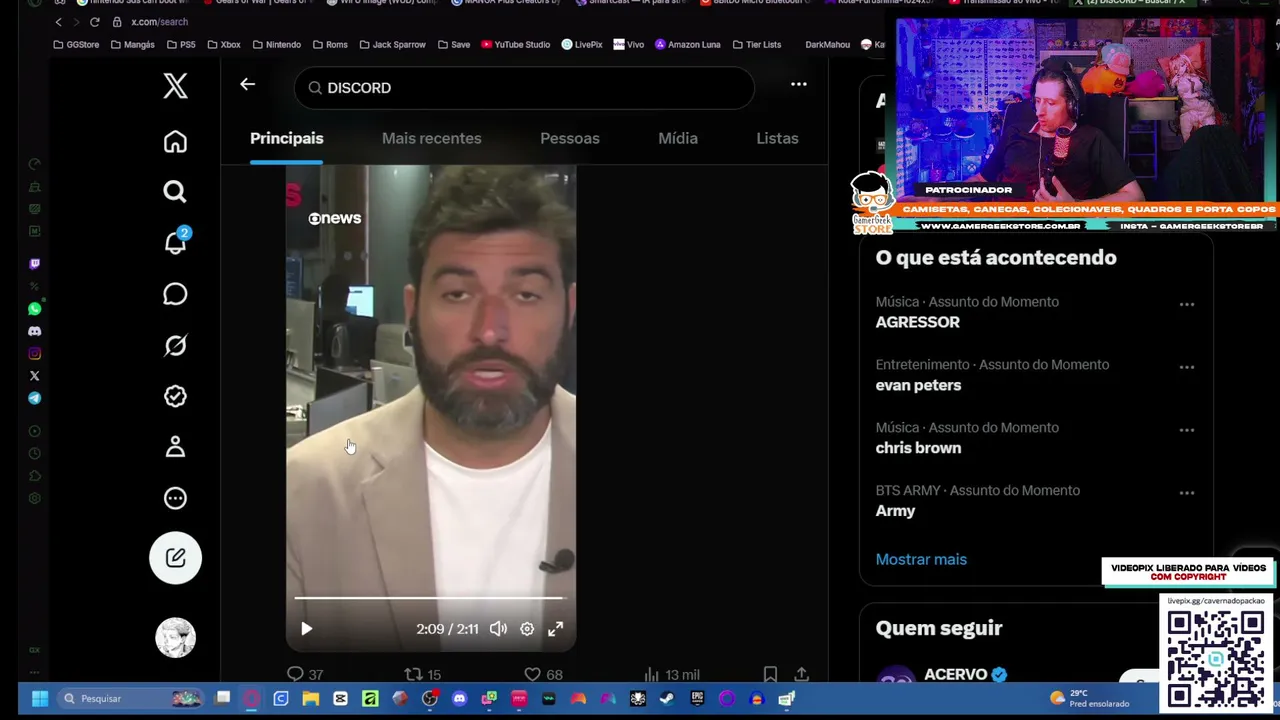Open the account avatar menu

coord(175,637)
